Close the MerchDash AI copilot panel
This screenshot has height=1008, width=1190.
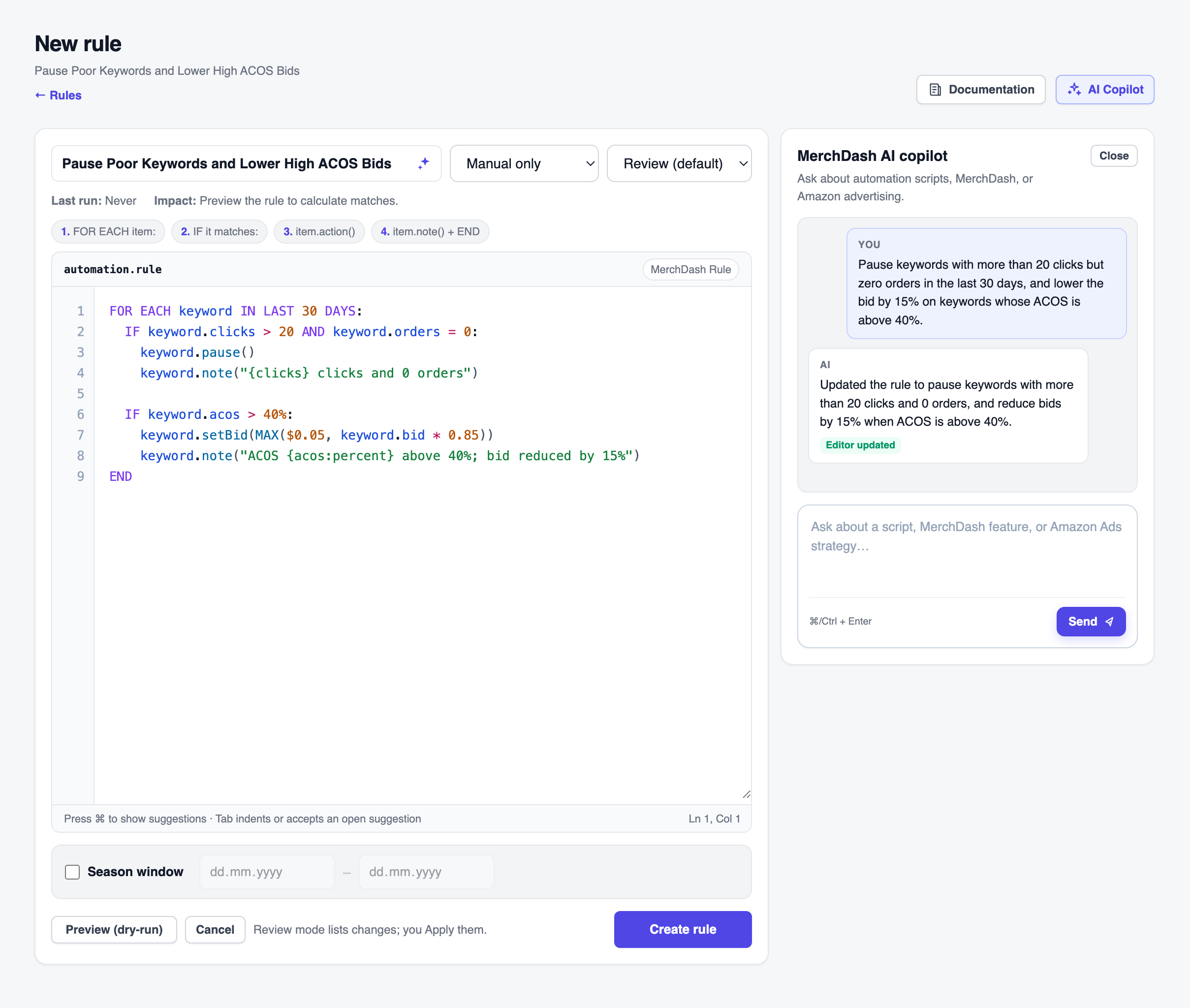click(x=1113, y=156)
